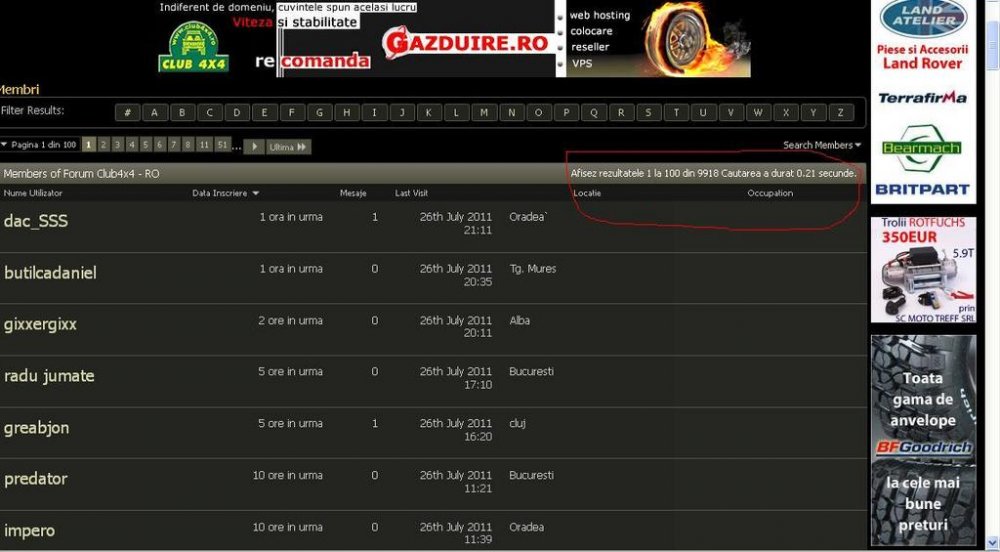Open the Search Members dropdown

coord(821,145)
